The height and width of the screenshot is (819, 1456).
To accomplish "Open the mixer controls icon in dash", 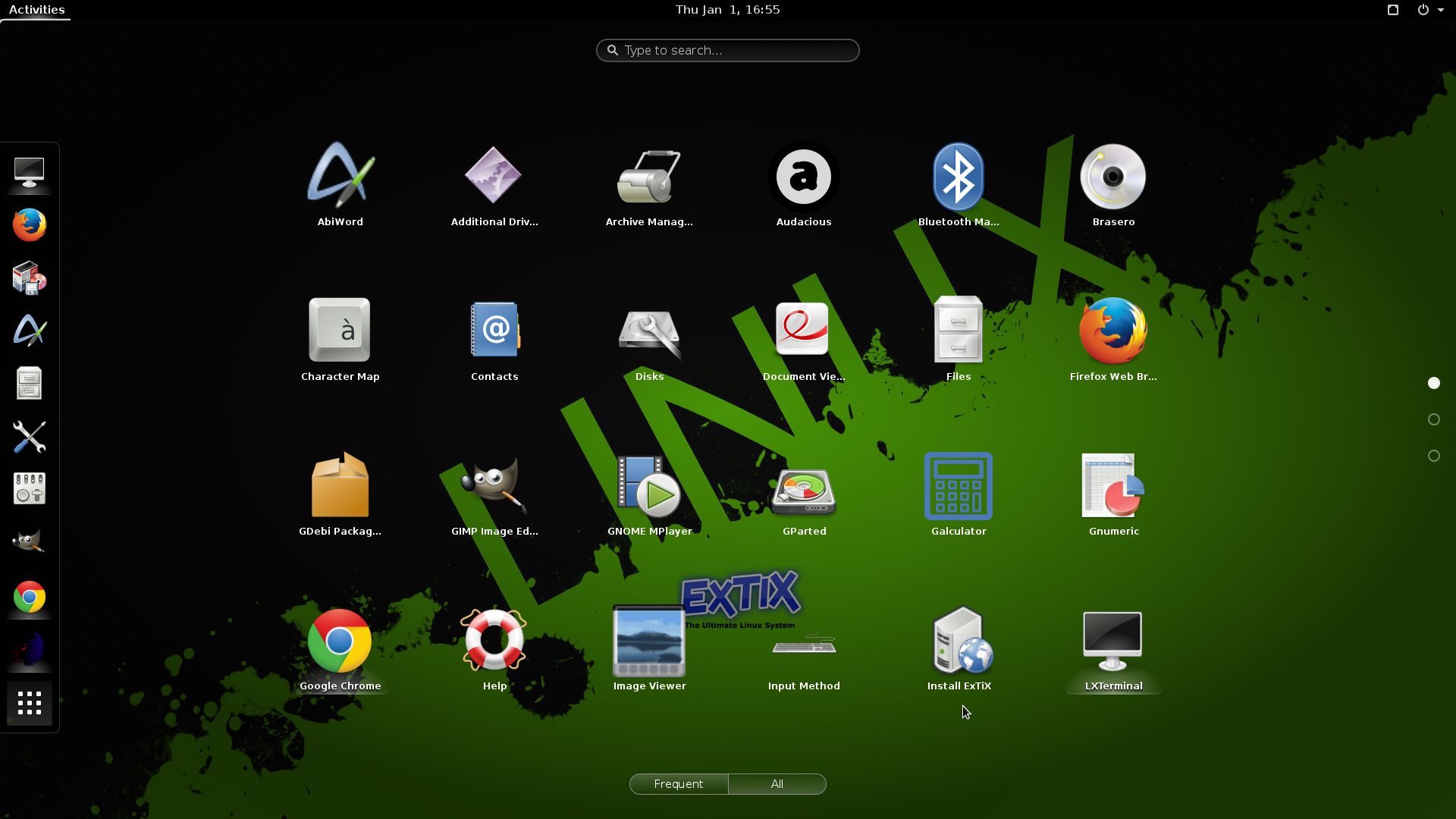I will click(x=30, y=489).
